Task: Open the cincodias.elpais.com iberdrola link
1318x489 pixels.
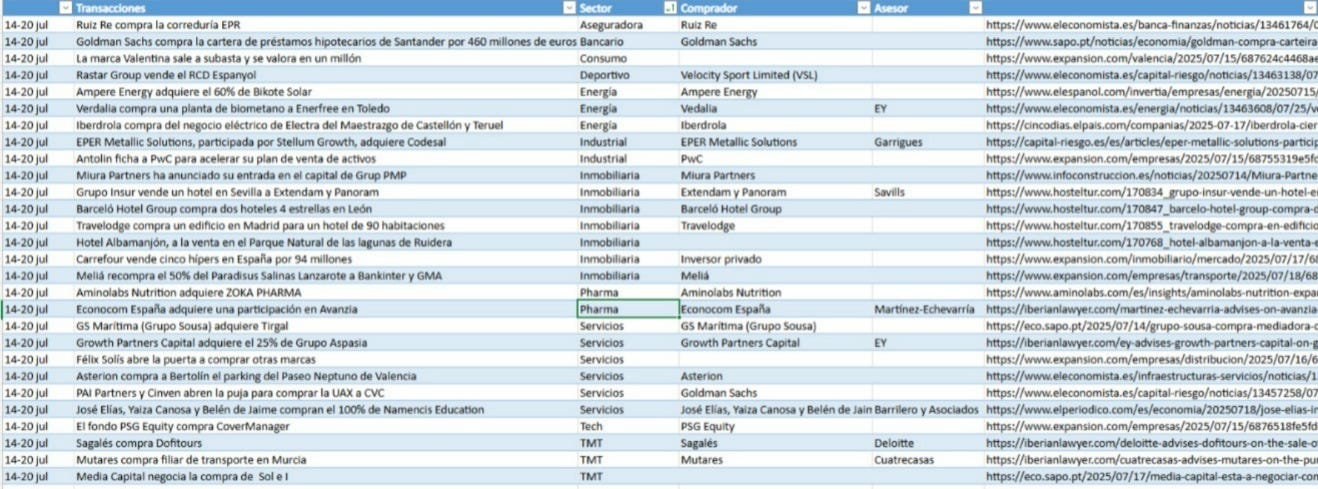Action: pos(1151,126)
